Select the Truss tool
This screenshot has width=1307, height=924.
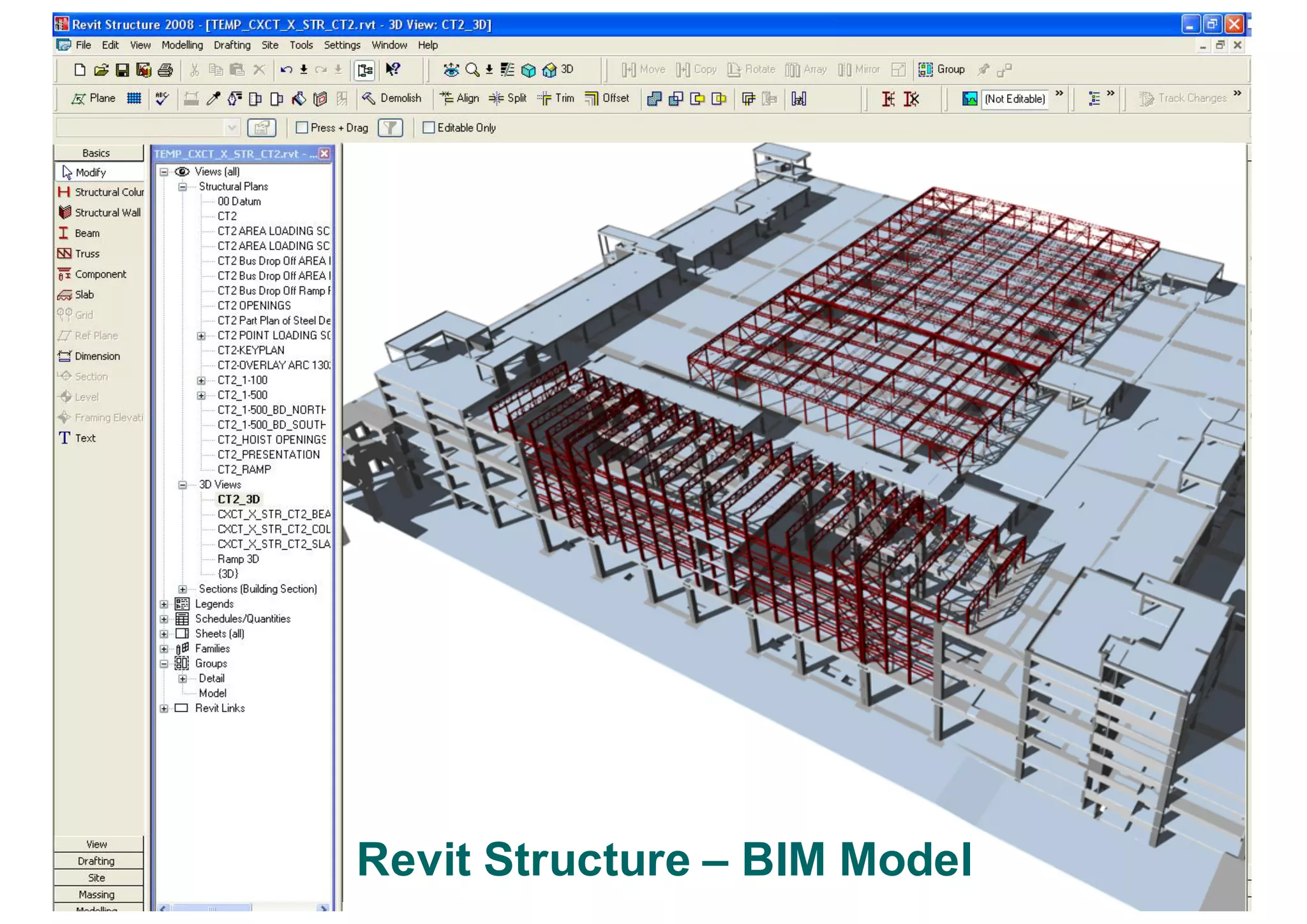tap(78, 253)
